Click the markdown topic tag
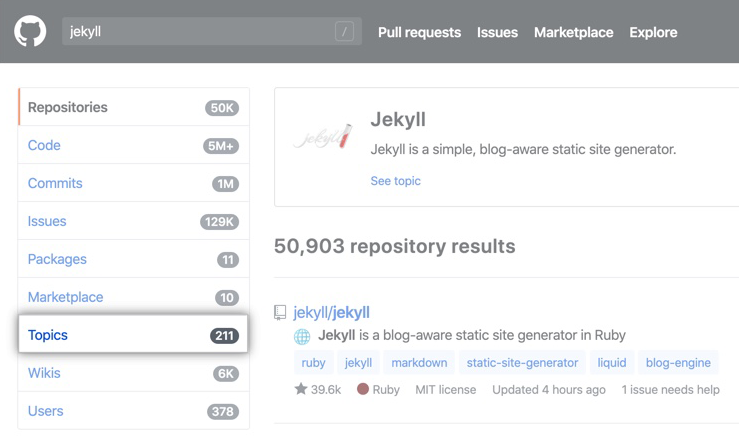Screen dimensions: 739x439 (x=419, y=363)
